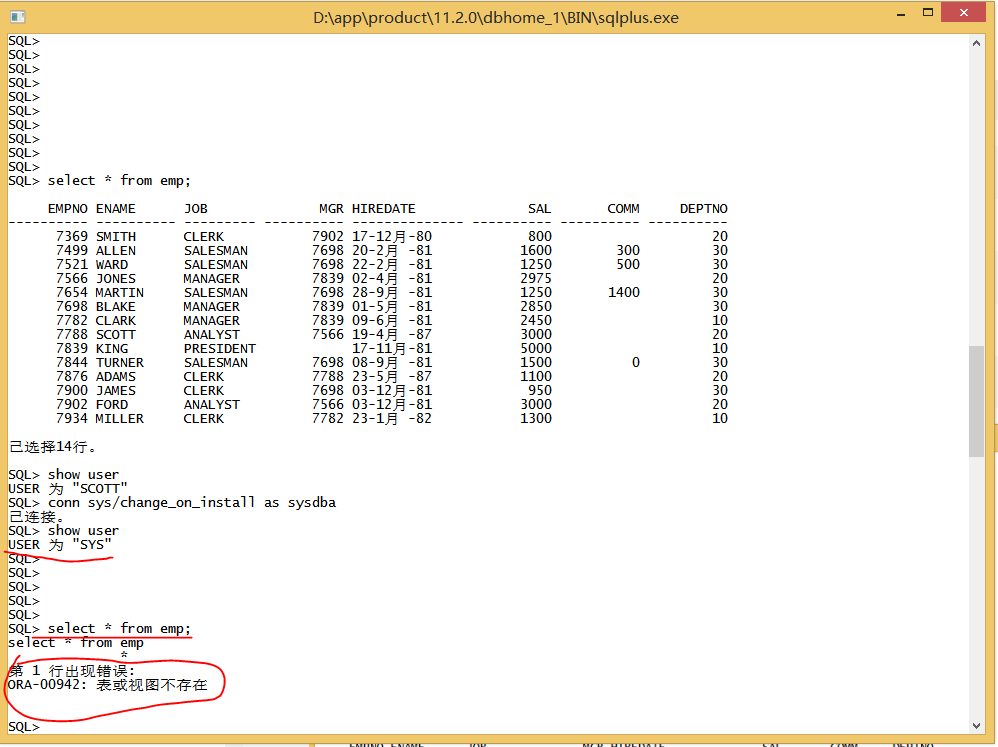The height and width of the screenshot is (747, 998).
Task: Click the 已选择14行 message
Action: (53, 447)
